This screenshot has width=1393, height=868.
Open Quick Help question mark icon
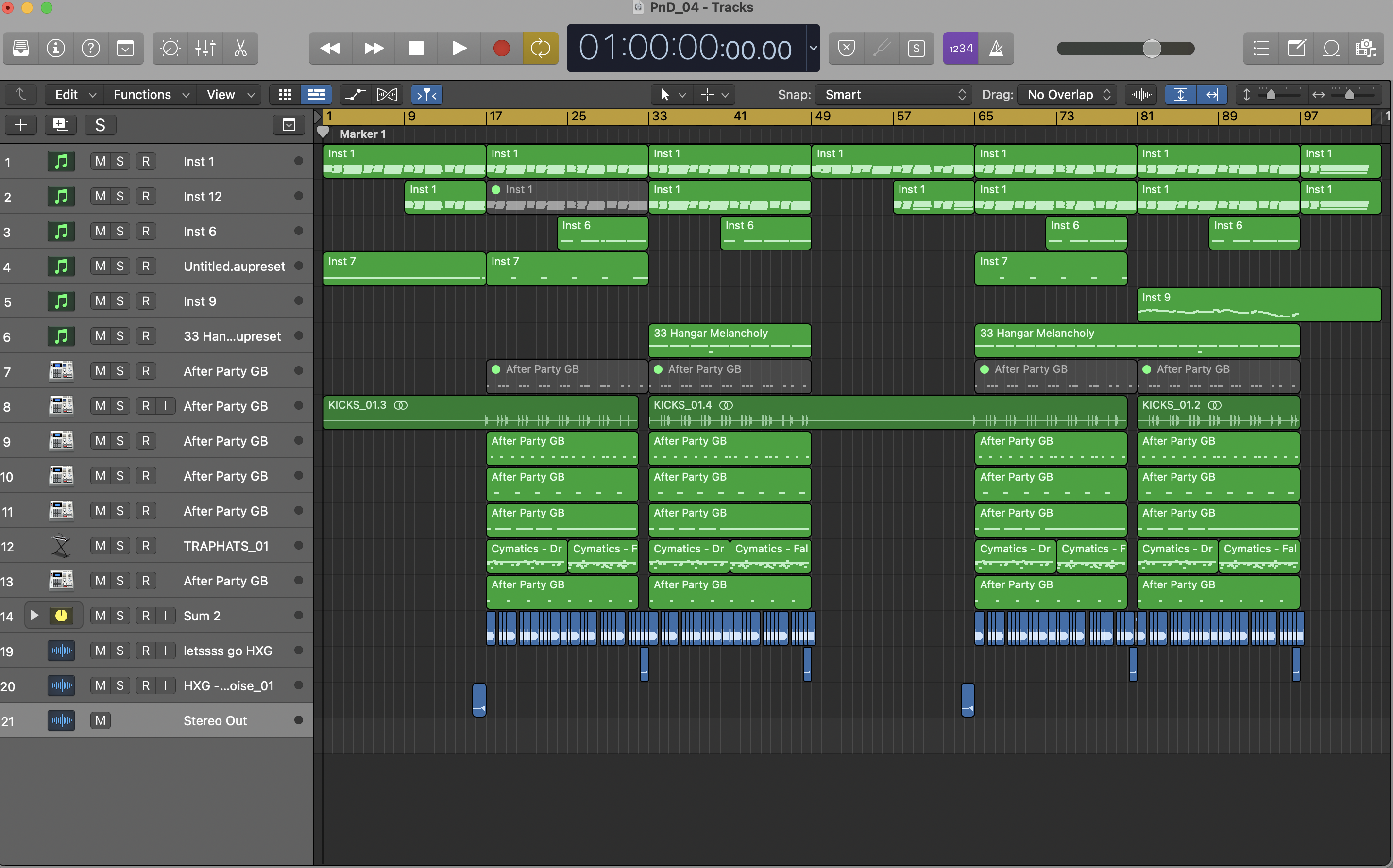click(91, 48)
